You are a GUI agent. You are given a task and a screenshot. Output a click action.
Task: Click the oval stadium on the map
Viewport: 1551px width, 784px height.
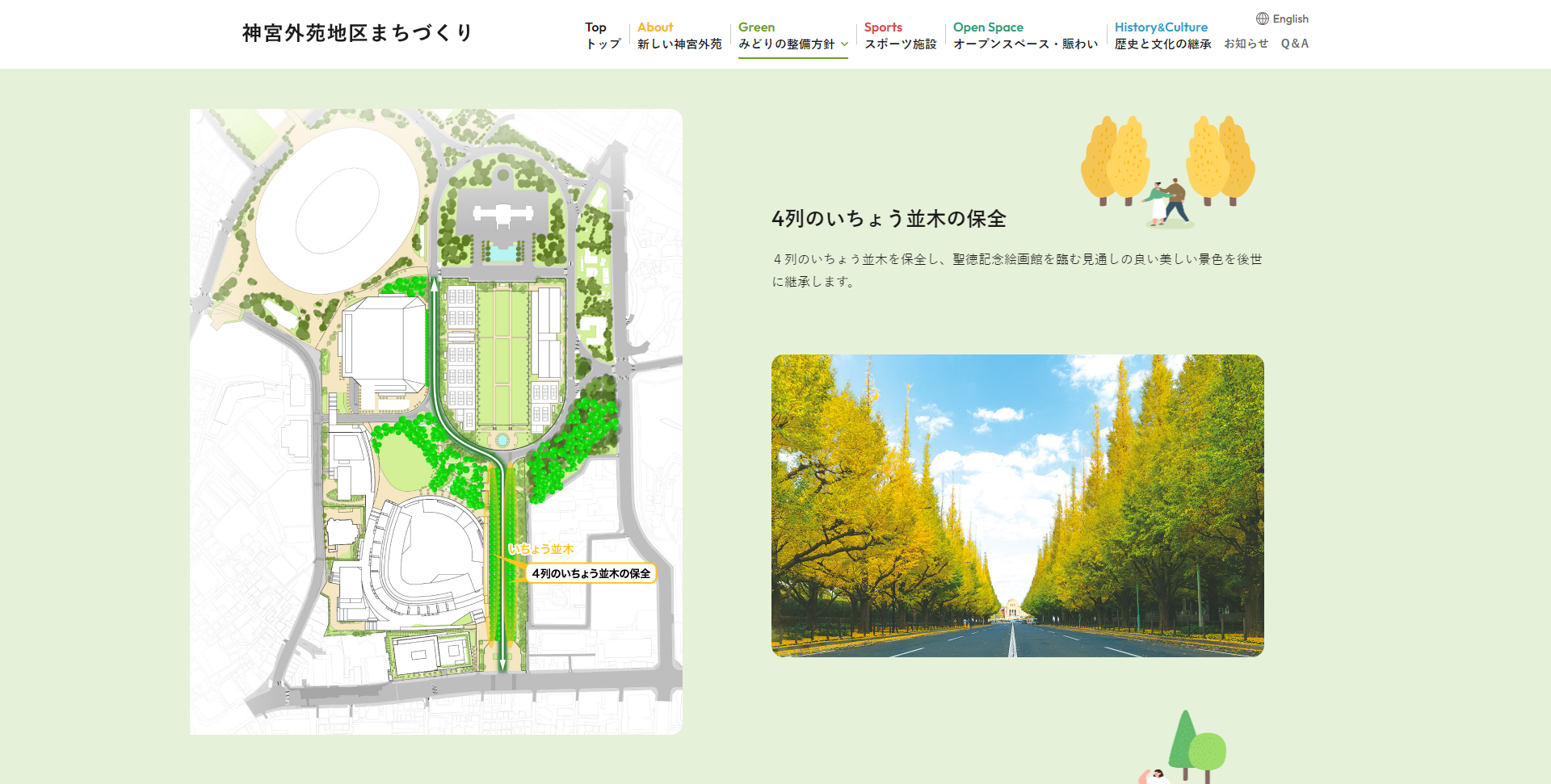click(x=338, y=212)
